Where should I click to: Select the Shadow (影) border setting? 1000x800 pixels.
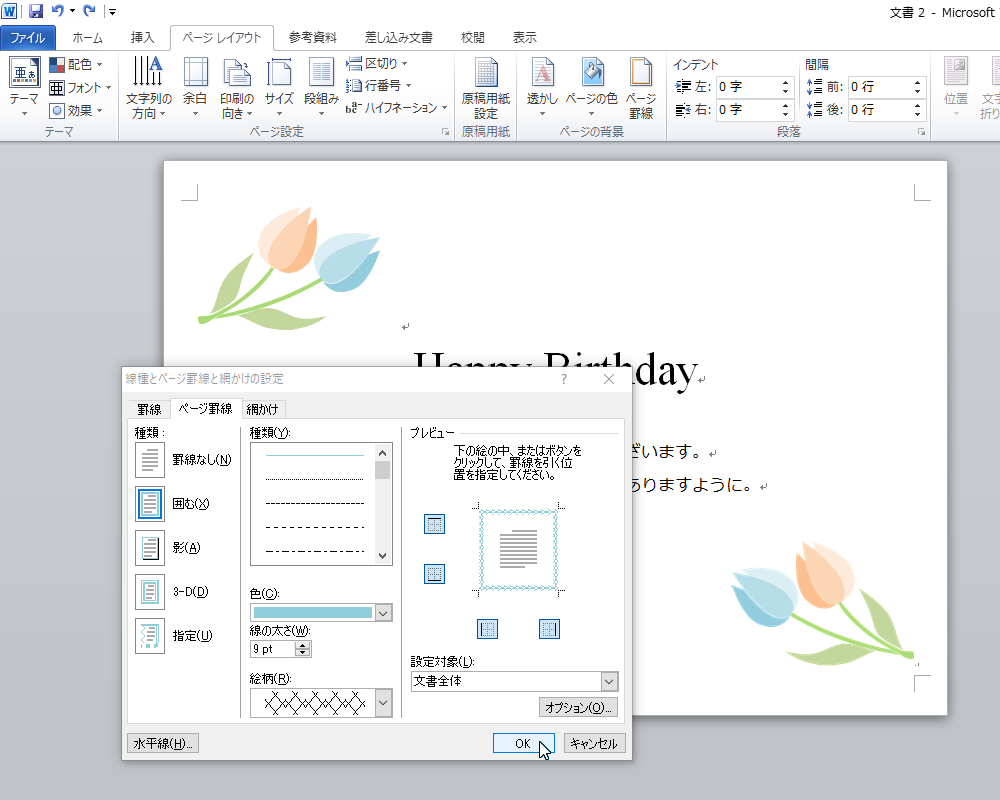[150, 548]
